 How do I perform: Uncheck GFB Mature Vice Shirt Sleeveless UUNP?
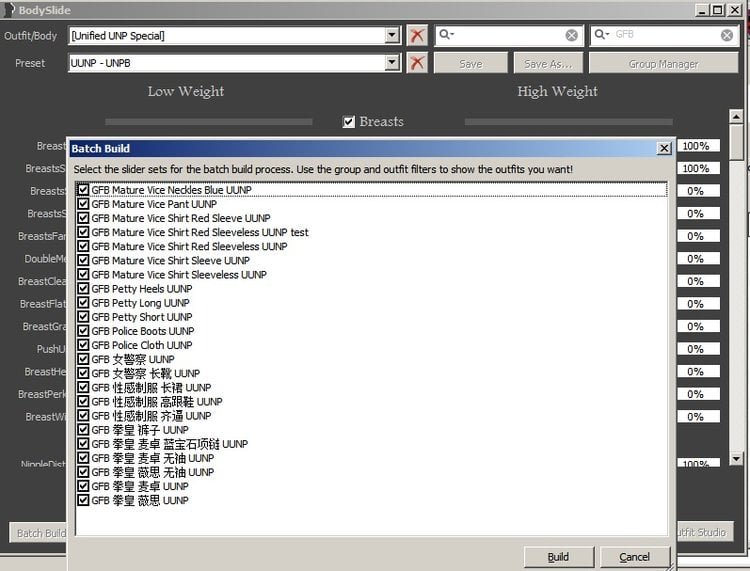point(83,275)
